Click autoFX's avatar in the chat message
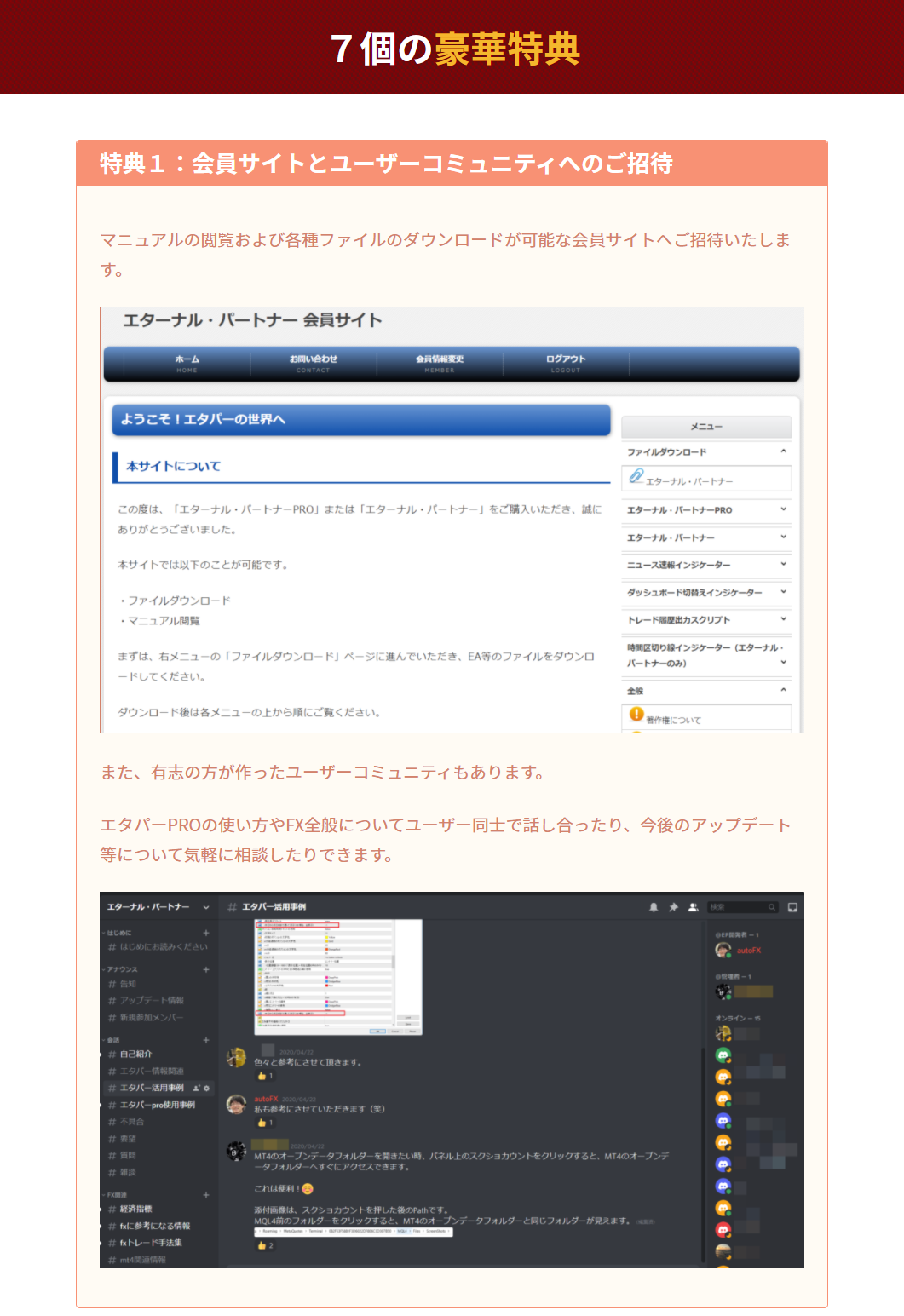Screen dimensions: 904x1316 click(x=236, y=1105)
